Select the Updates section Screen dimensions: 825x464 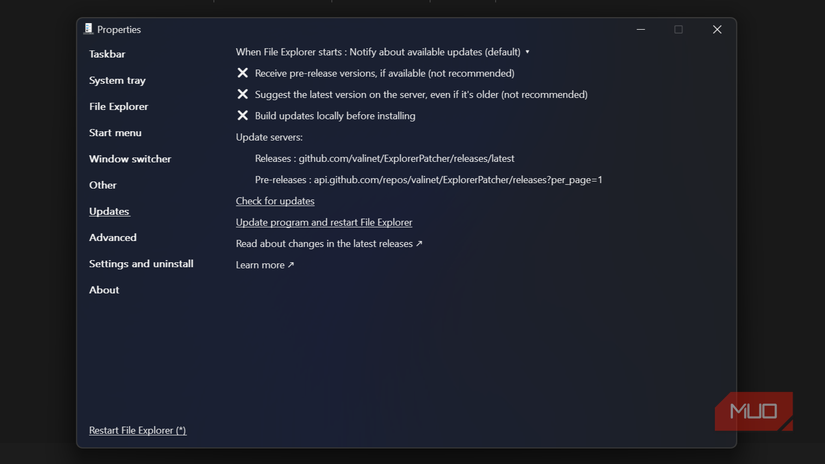click(x=109, y=211)
